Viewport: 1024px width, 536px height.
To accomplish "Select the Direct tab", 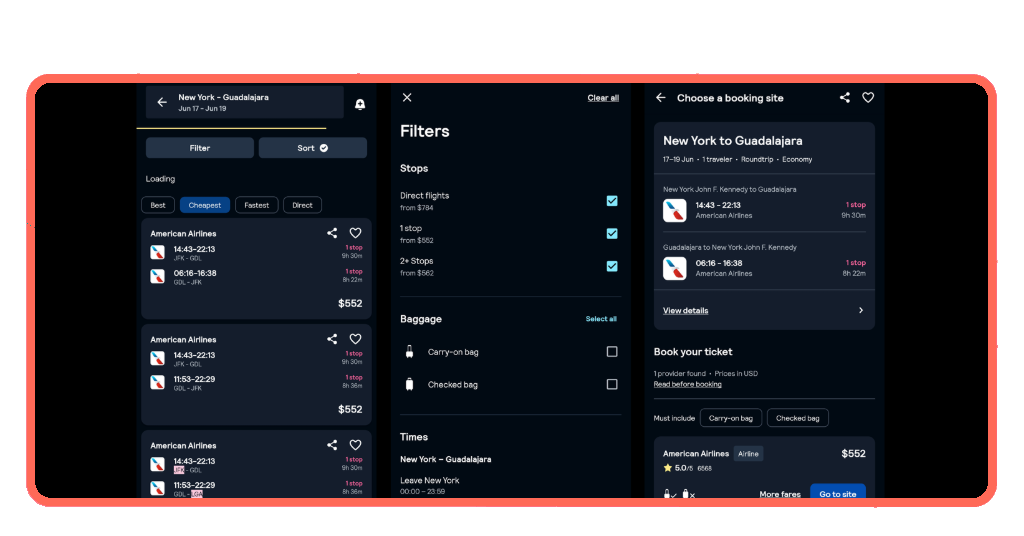I will [x=302, y=205].
